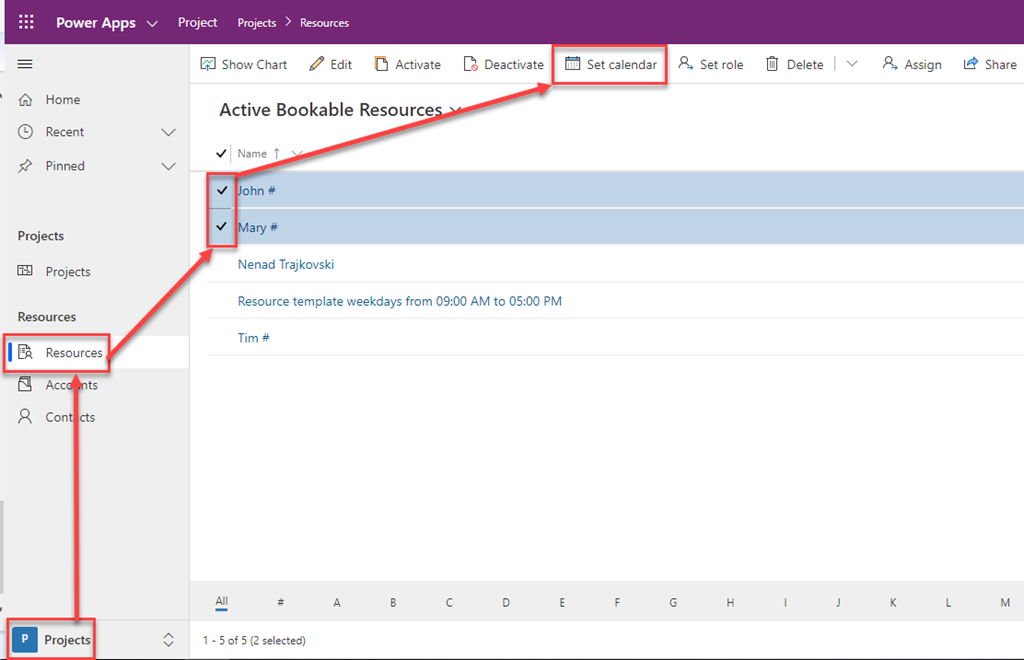Image resolution: width=1024 pixels, height=660 pixels.
Task: Click the hamburger menu to collapse sidebar
Action: [x=26, y=64]
